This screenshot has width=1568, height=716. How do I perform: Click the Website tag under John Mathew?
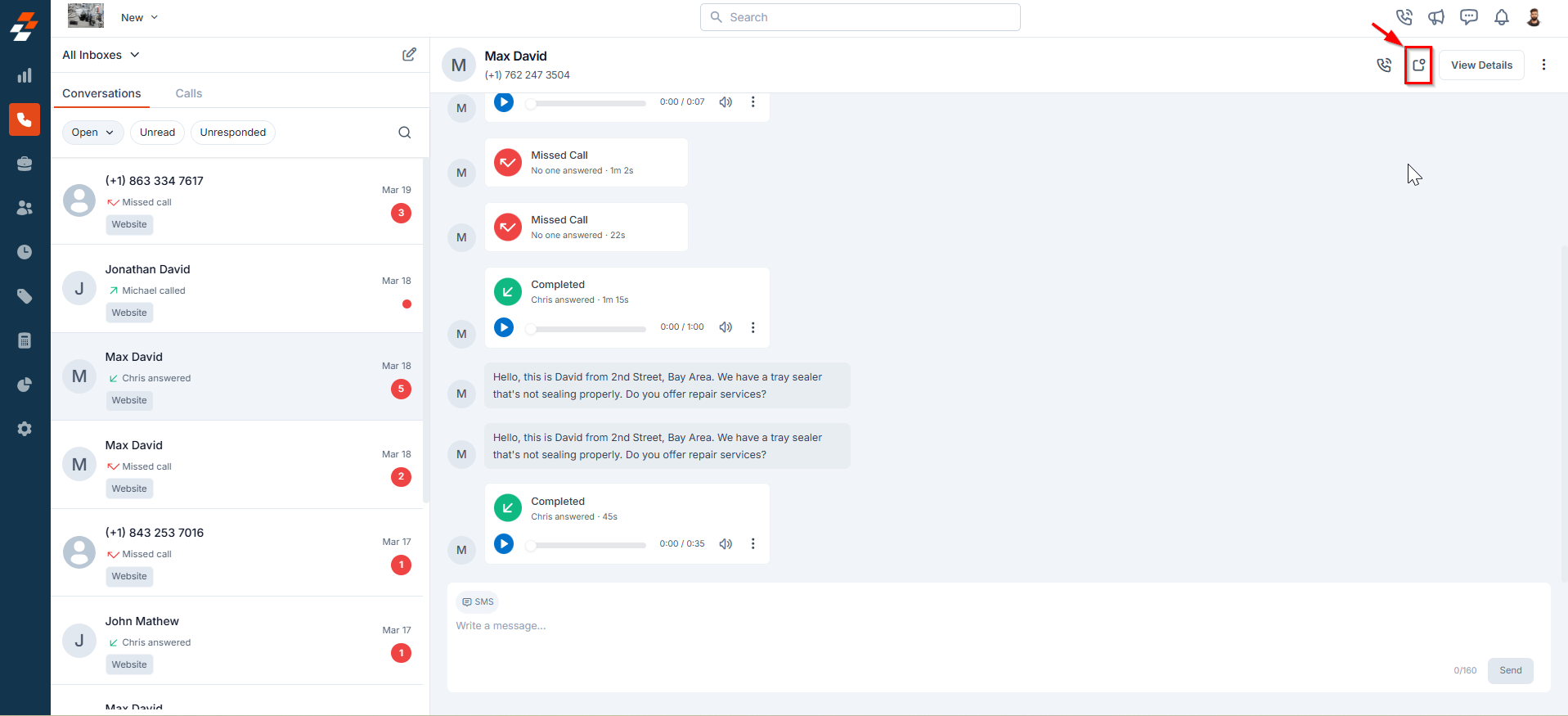(x=129, y=664)
